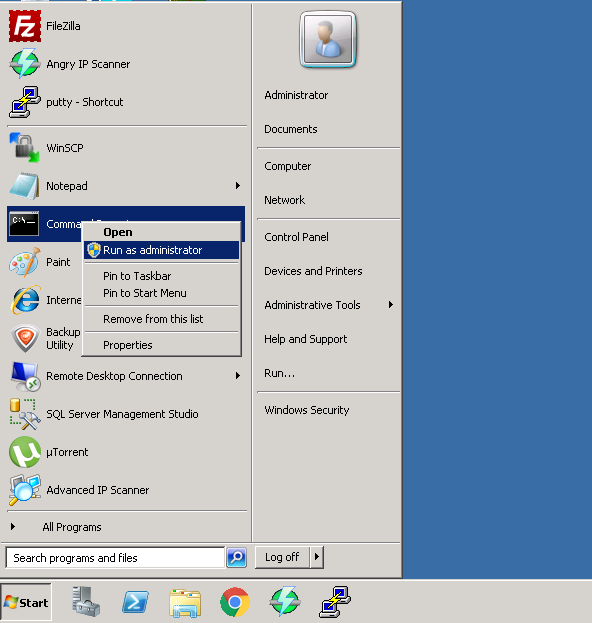Expand the Administrative Tools submenu arrow
Viewport: 592px width, 623px height.
(391, 305)
